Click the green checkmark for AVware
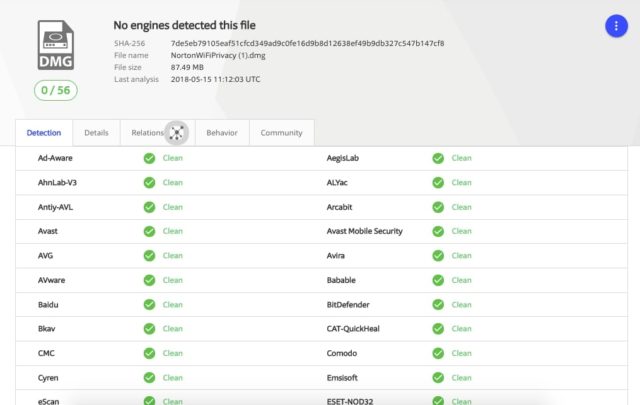 pos(149,280)
